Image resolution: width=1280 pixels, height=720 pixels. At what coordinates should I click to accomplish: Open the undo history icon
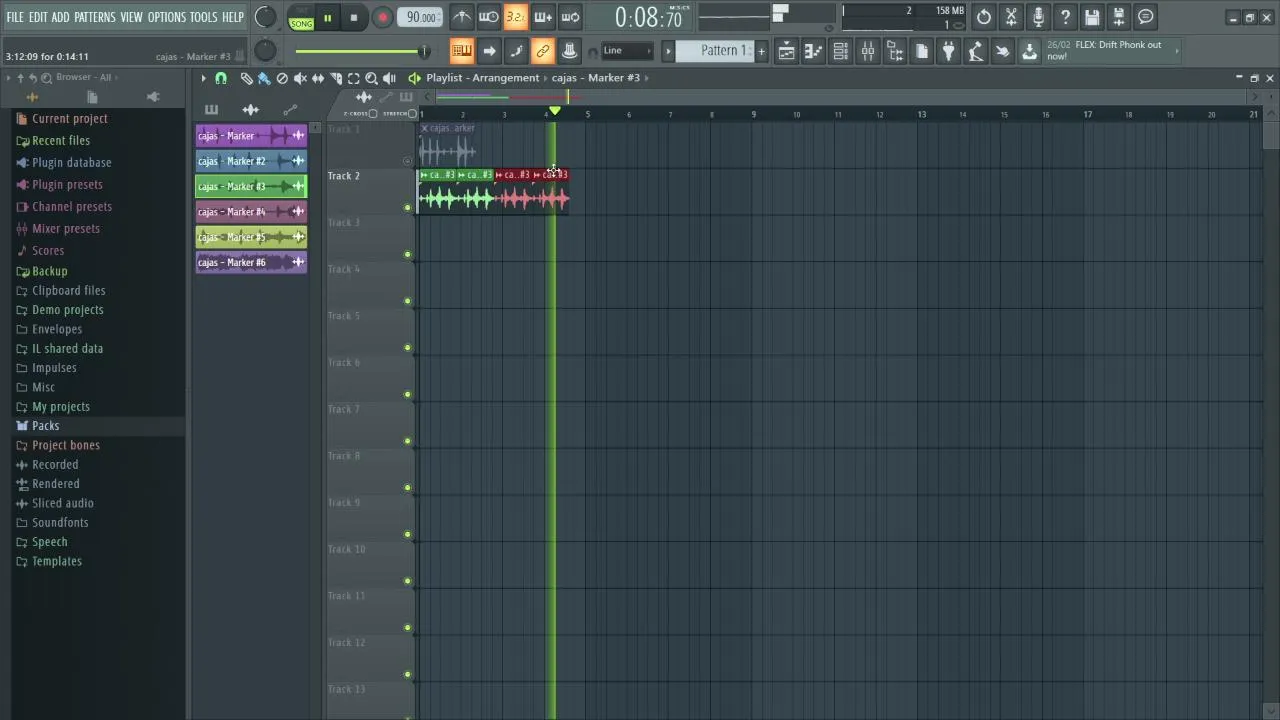[x=984, y=17]
